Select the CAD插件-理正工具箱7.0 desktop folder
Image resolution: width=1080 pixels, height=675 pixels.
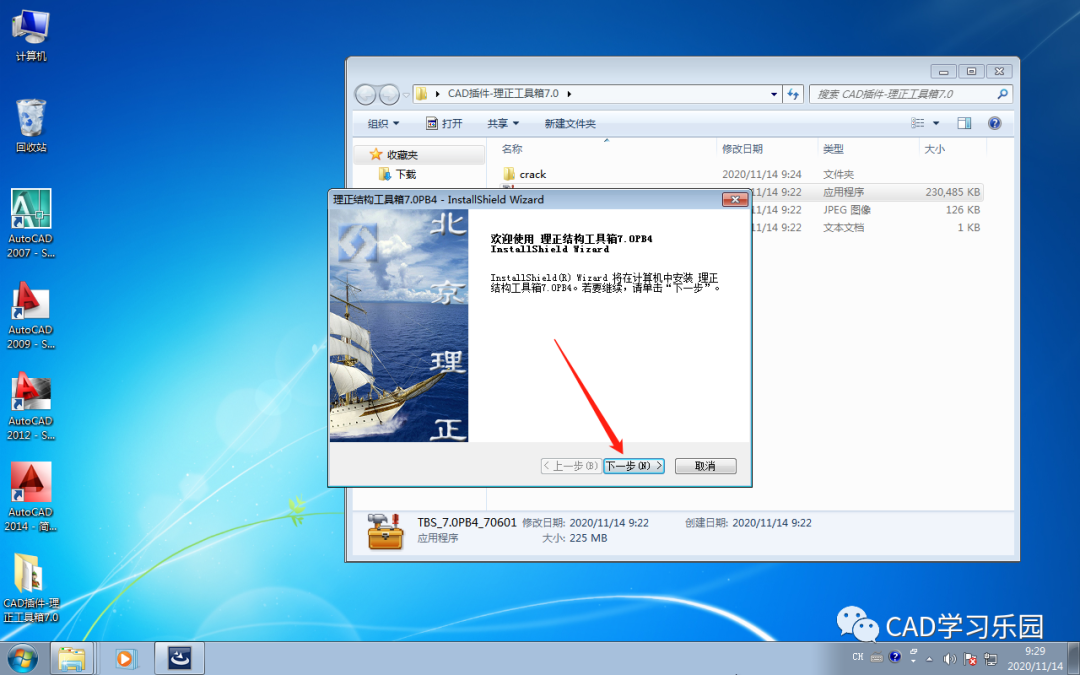[x=31, y=588]
